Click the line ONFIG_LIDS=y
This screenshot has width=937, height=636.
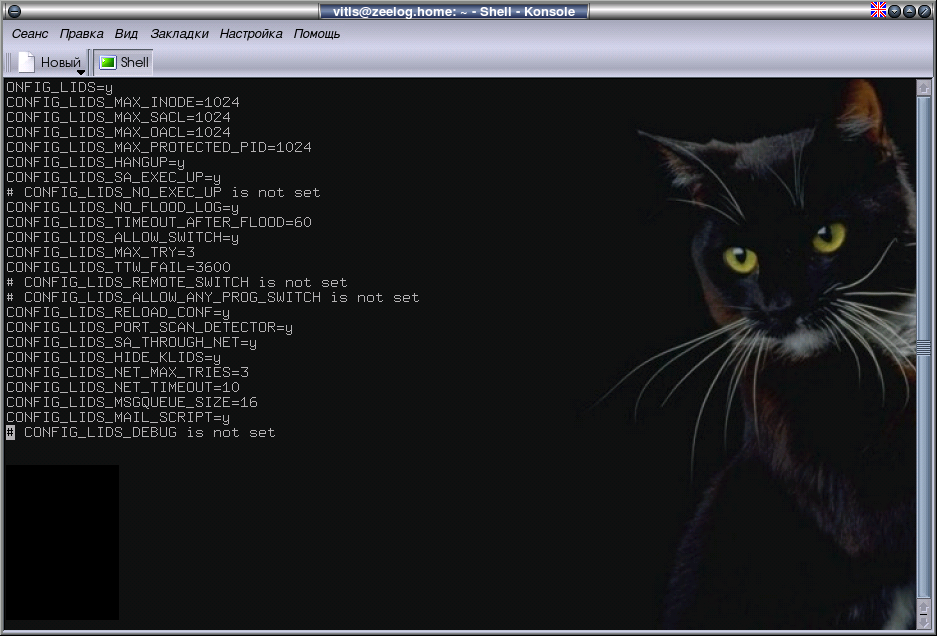click(59, 87)
